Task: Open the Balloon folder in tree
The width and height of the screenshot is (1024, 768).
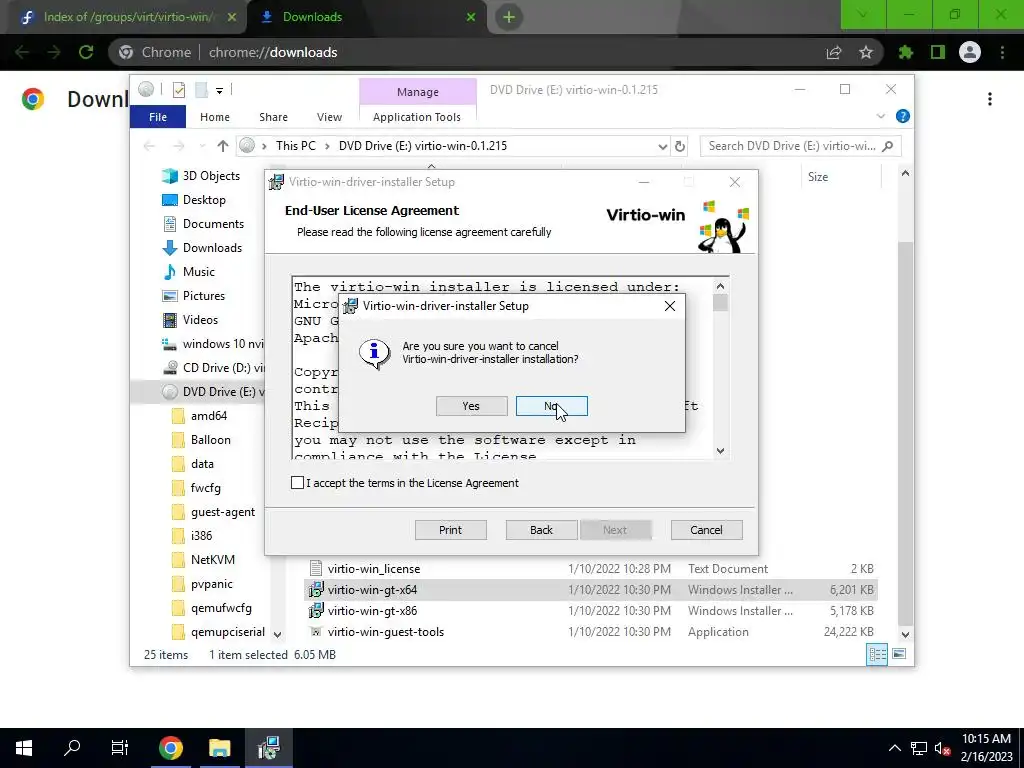Action: coord(201,440)
